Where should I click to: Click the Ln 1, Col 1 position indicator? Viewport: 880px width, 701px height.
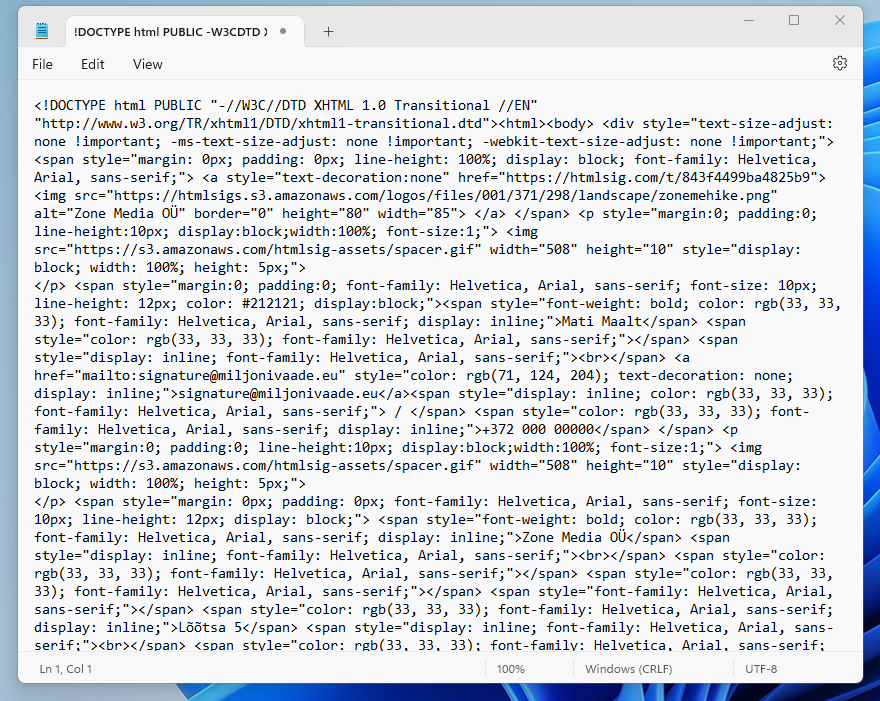tap(66, 668)
